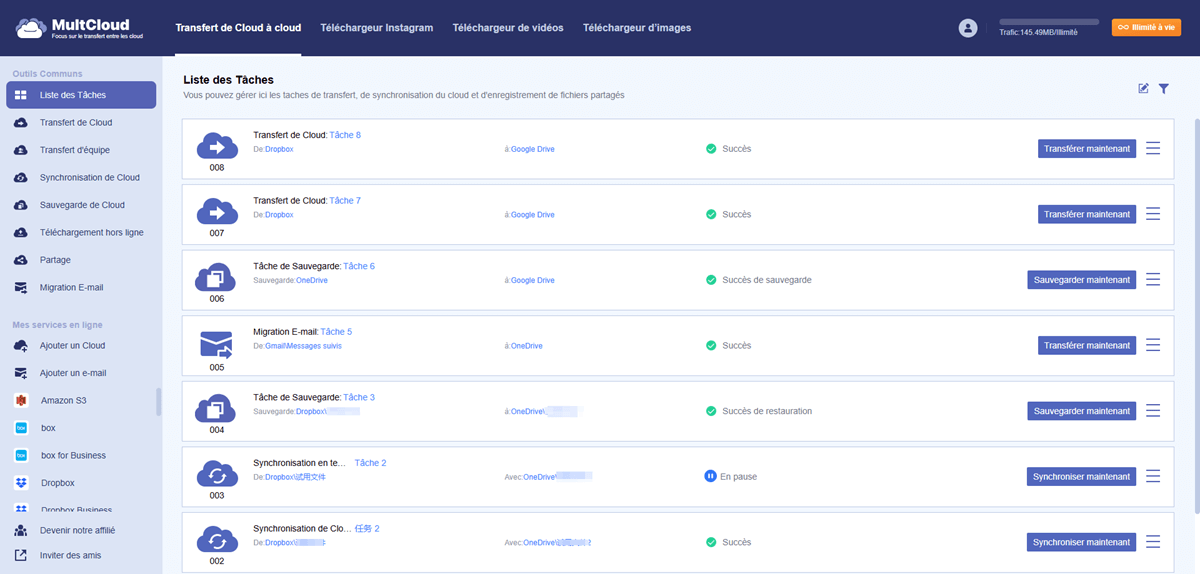
Task: Click Sauvegarder maintenant for Tâche 3
Action: tap(1082, 411)
